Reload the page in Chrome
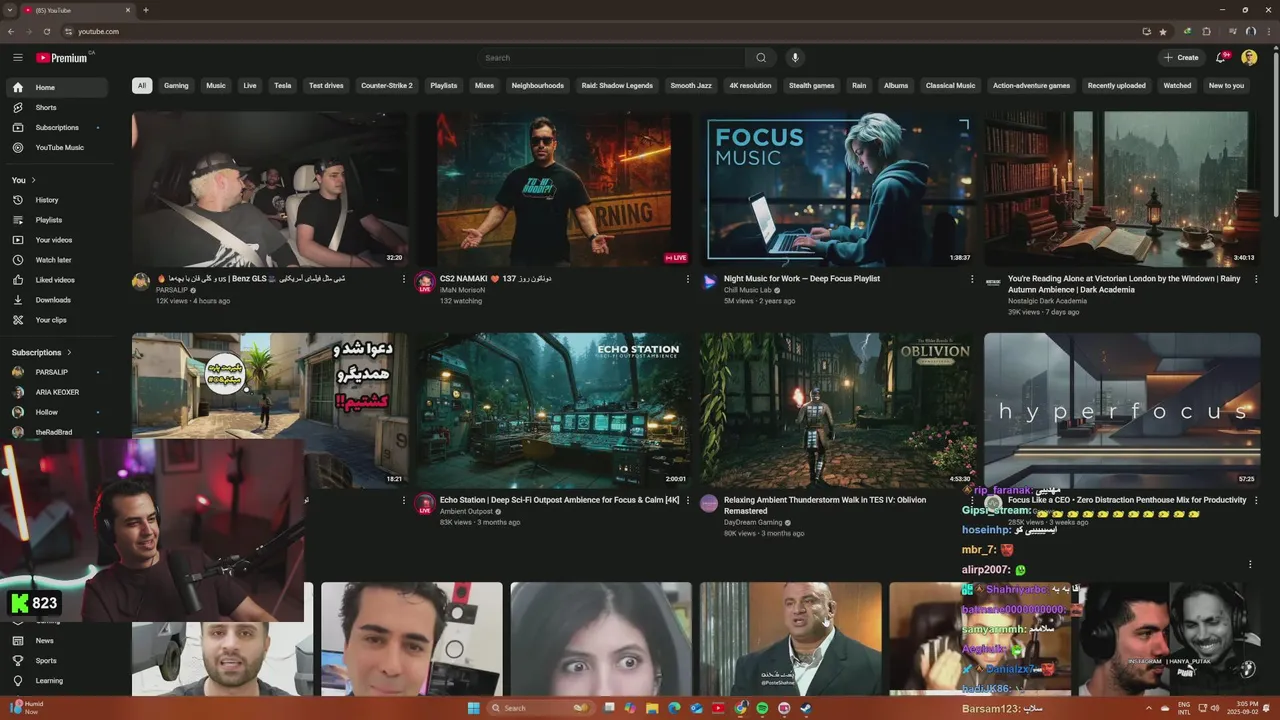 pos(46,31)
